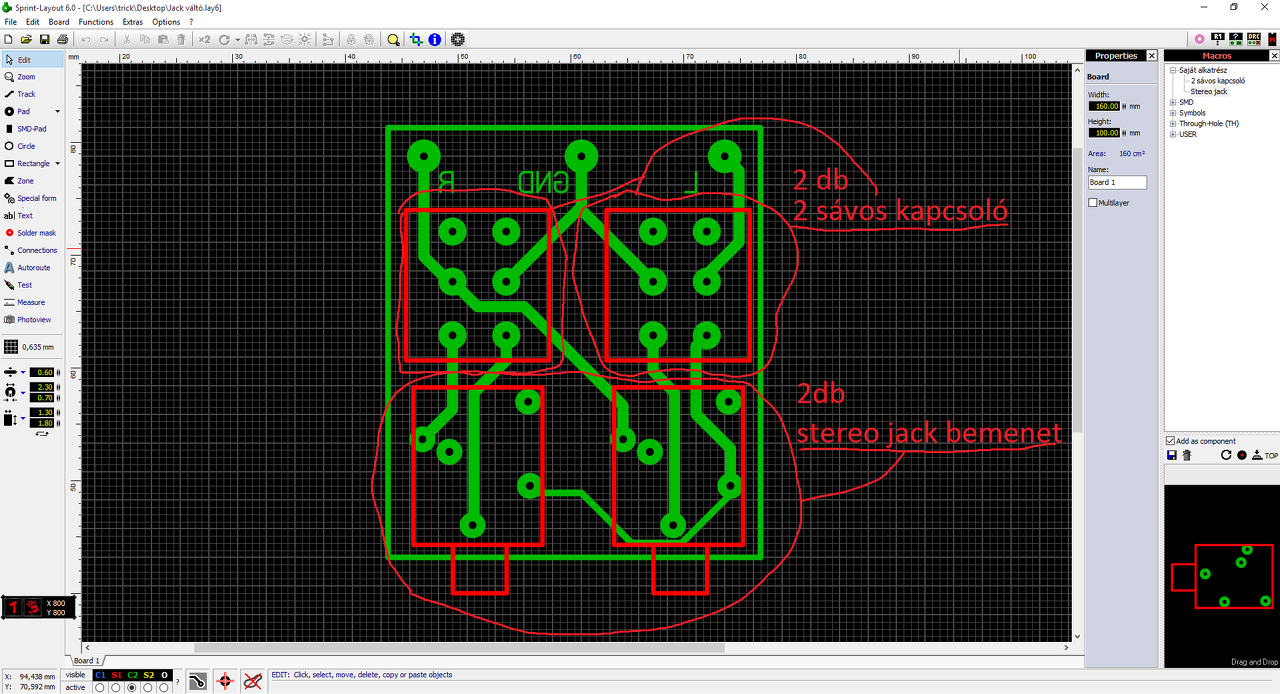Open the track width dropdown arrow
The height and width of the screenshot is (694, 1280).
click(x=23, y=372)
